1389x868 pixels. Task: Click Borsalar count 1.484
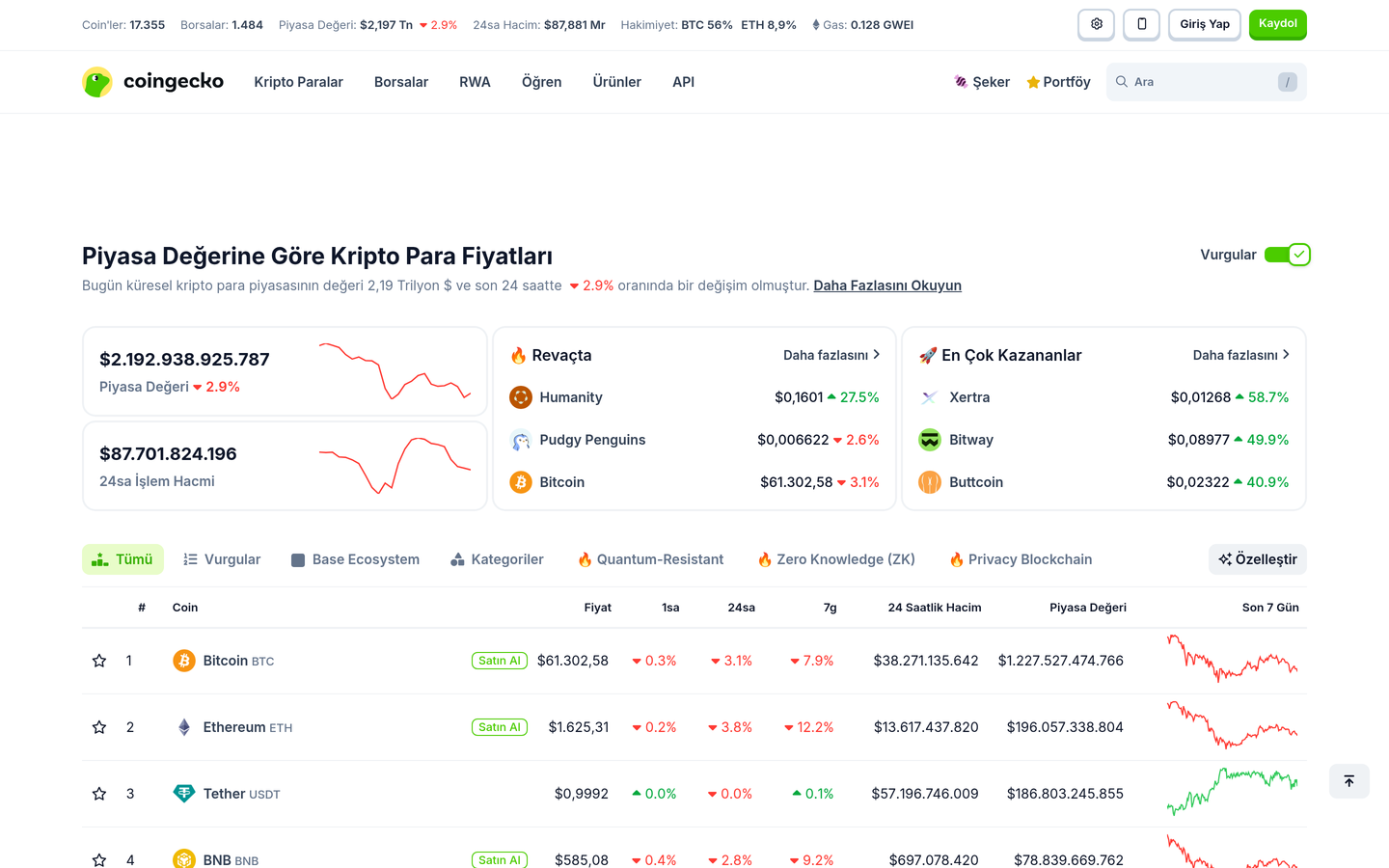point(247,25)
